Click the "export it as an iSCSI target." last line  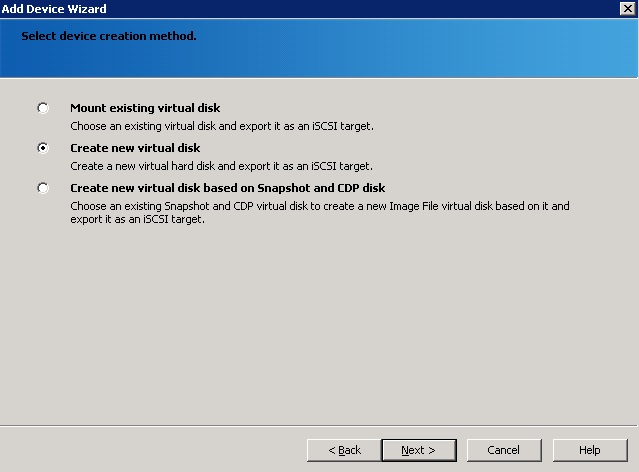[x=137, y=219]
